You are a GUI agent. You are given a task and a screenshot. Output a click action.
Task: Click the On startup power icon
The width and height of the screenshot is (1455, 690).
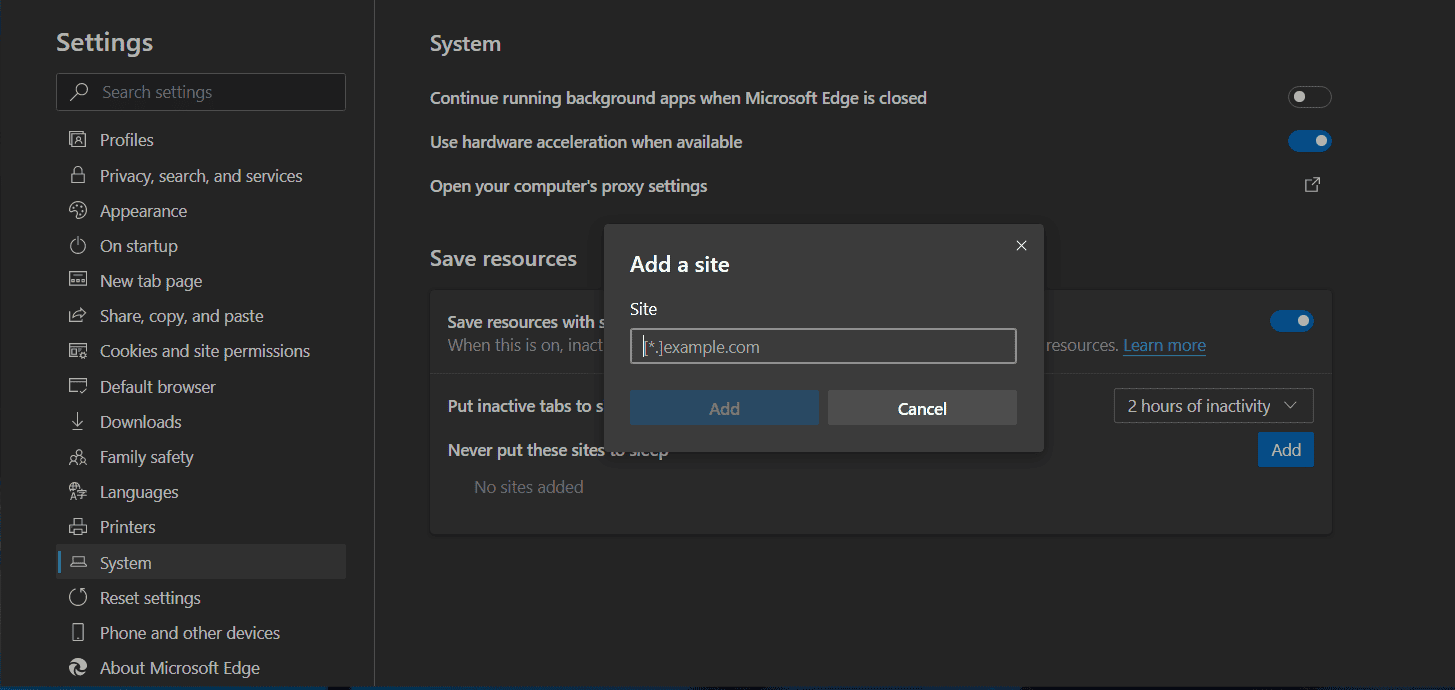78,245
